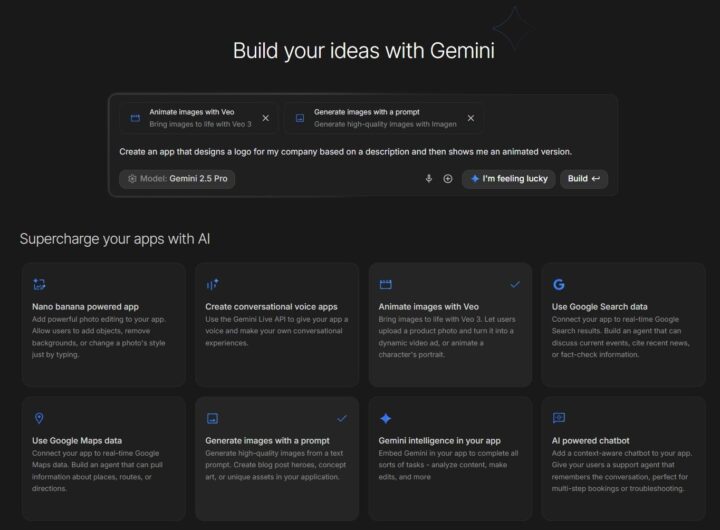The image size is (720, 530).
Task: Click into the app description prompt text
Action: [x=345, y=152]
